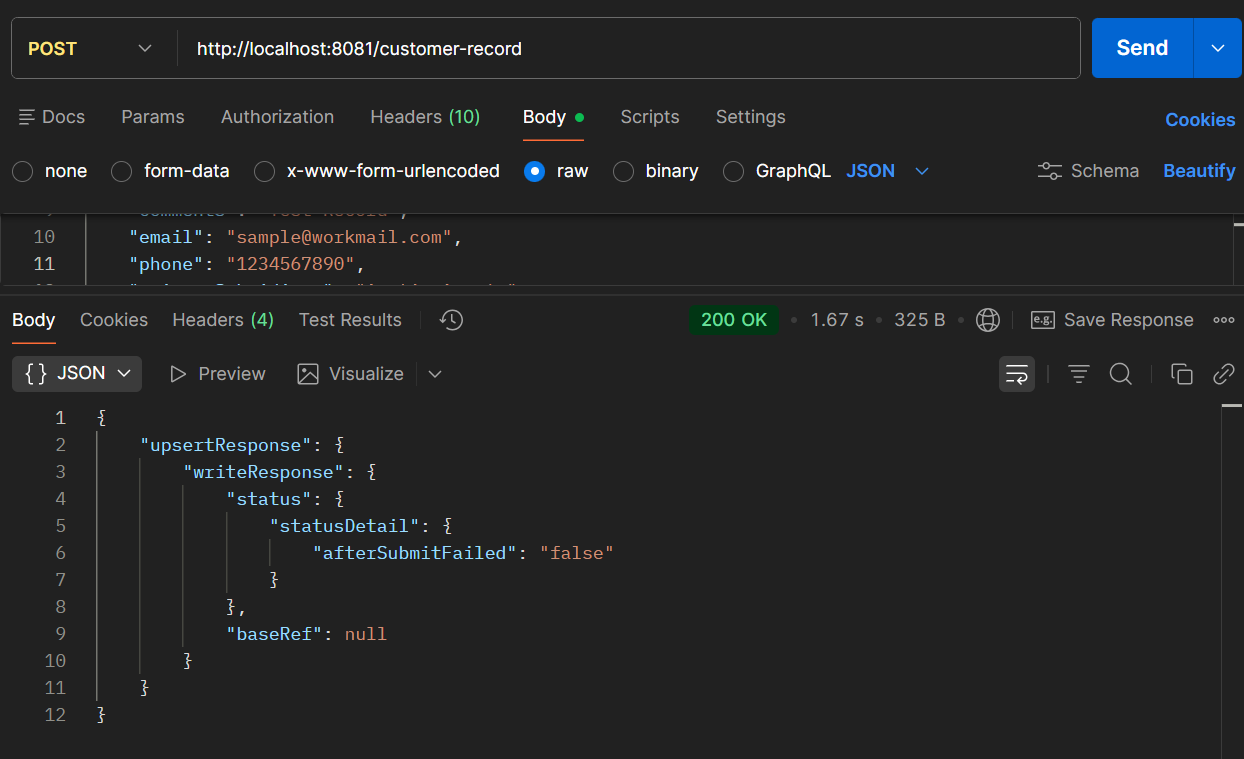The width and height of the screenshot is (1244, 759).
Task: Open the Send button dropdown arrow
Action: click(x=1218, y=48)
